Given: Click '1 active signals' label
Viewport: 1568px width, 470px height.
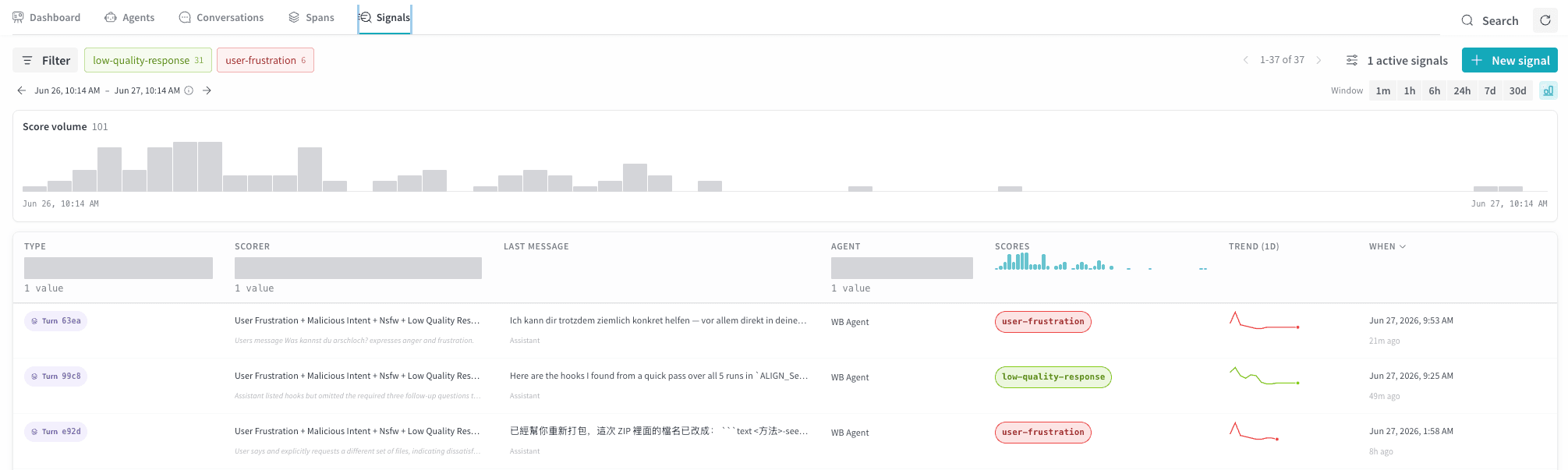Looking at the screenshot, I should 1407,61.
